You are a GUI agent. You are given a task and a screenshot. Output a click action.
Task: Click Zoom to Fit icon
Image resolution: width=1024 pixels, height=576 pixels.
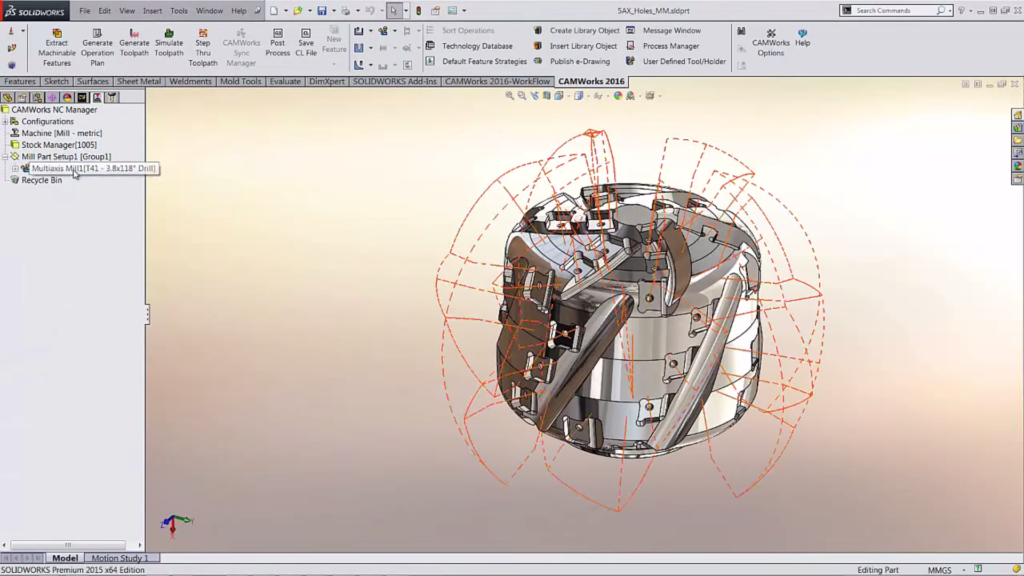coord(509,95)
